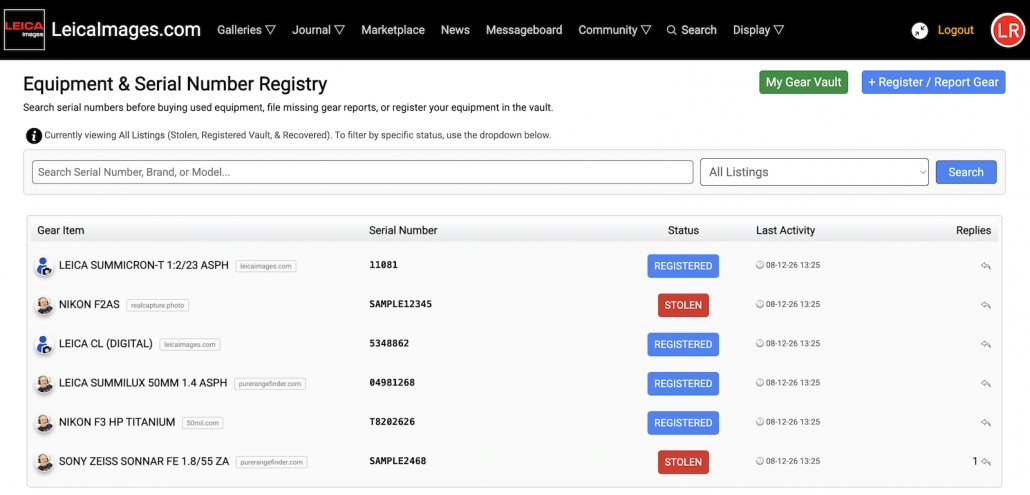Screen dimensions: 1030x495
Task: Click the STOLEN badge for NIKON F2AS
Action: pos(683,305)
